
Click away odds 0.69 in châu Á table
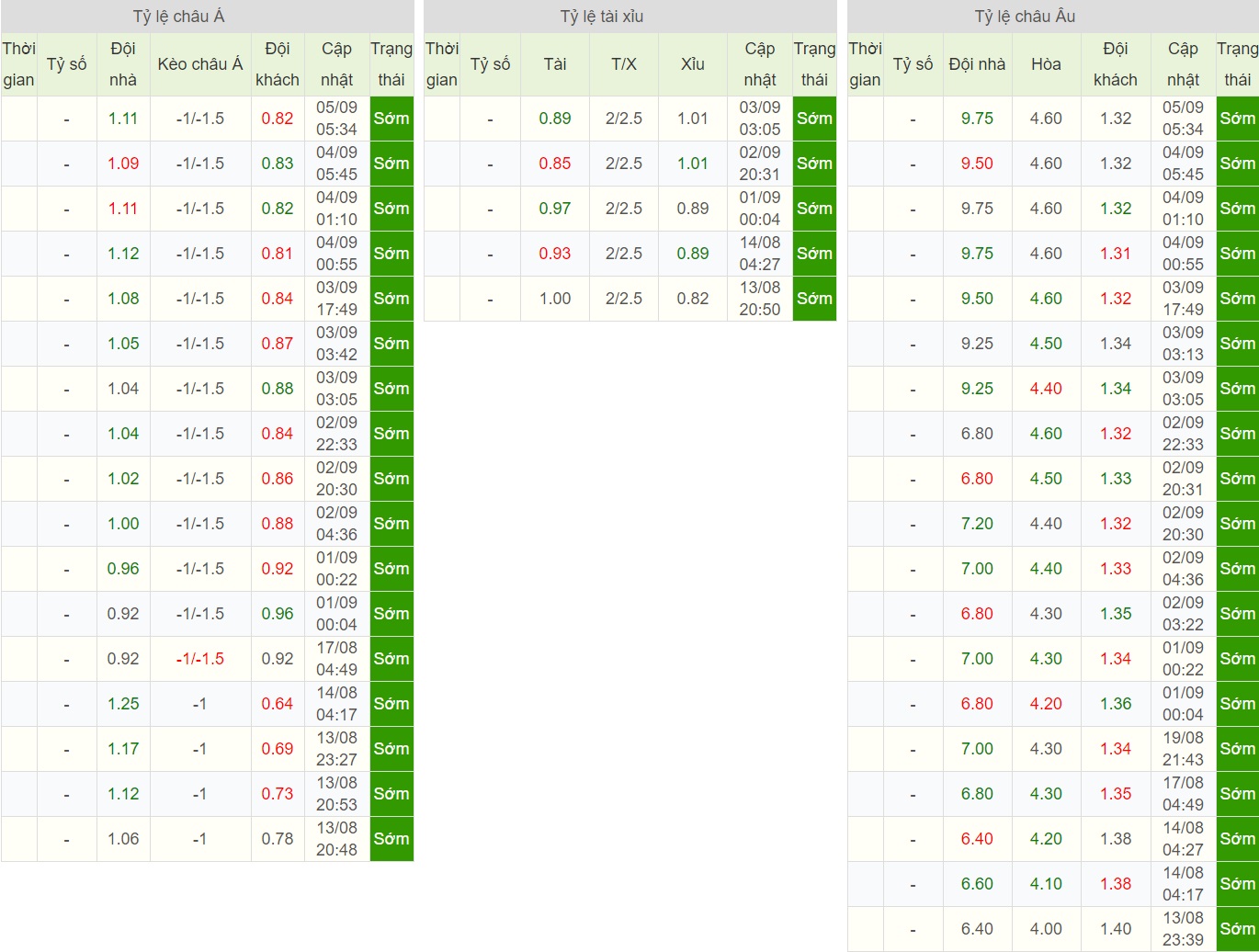point(278,749)
